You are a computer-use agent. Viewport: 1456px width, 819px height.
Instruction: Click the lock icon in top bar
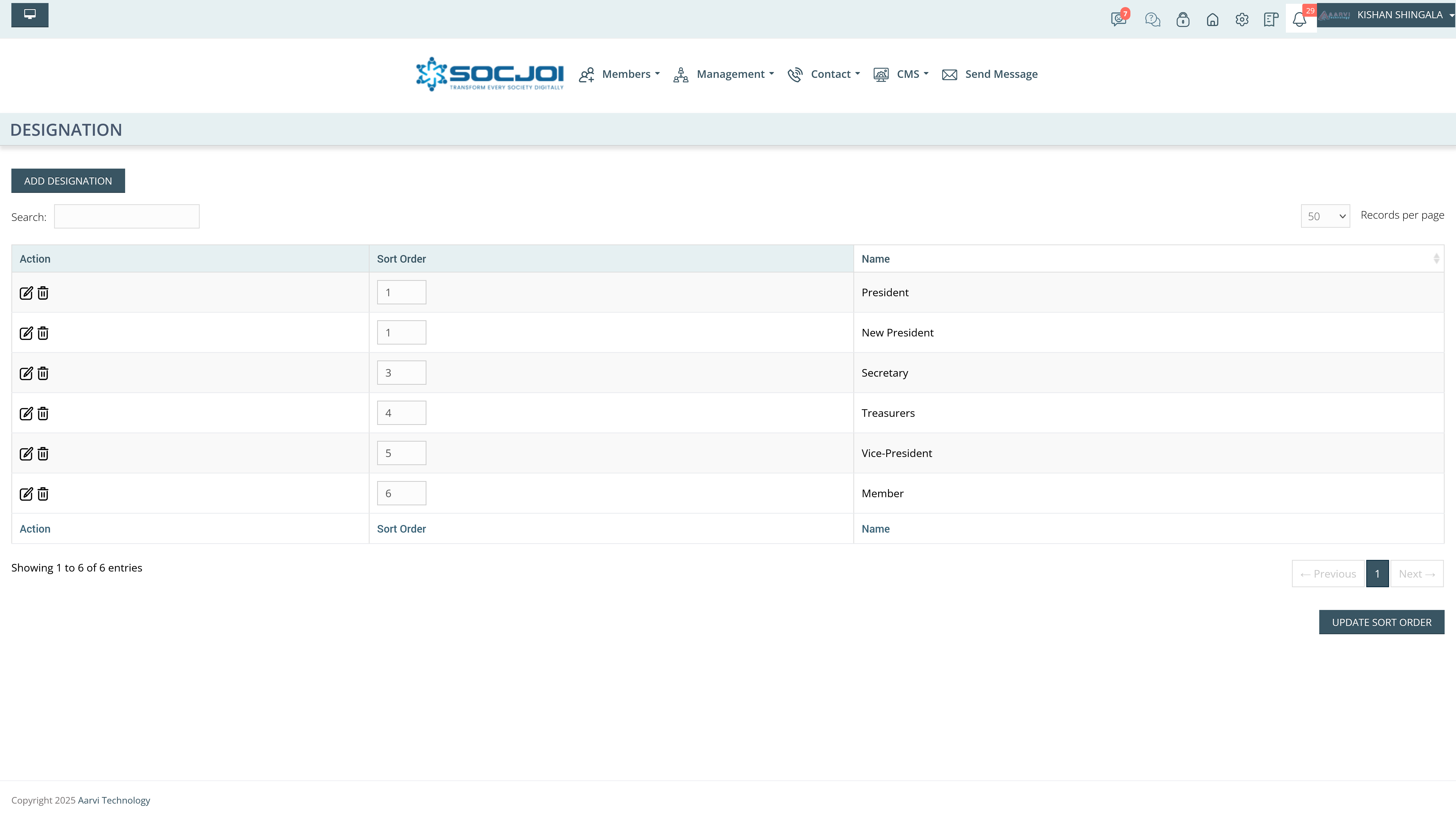pyautogui.click(x=1183, y=20)
